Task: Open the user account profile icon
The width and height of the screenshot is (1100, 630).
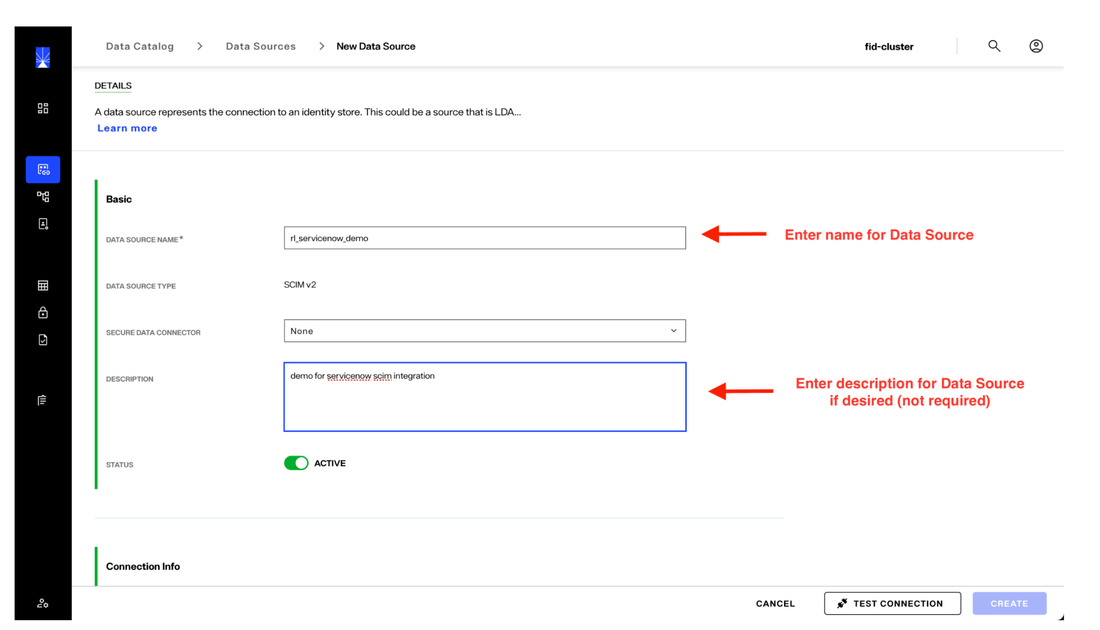Action: click(x=1036, y=46)
